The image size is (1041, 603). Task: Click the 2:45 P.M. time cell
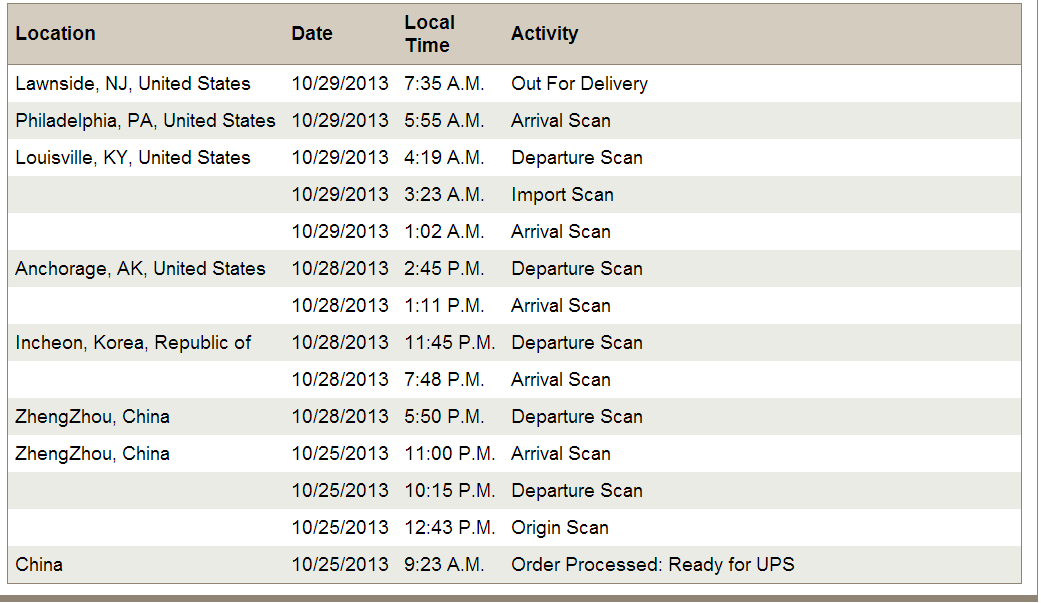[x=444, y=269]
